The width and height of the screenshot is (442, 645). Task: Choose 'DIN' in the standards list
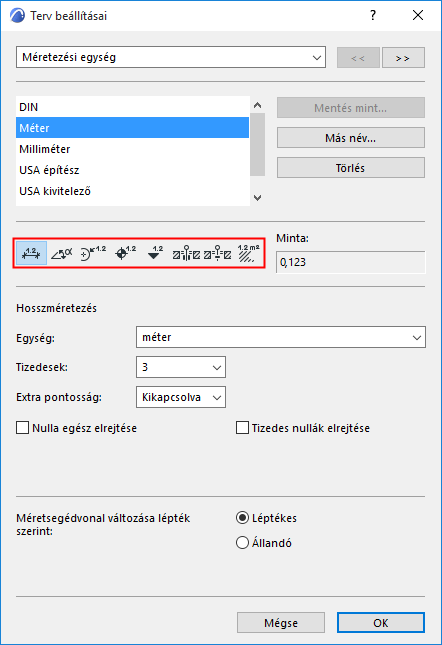(x=132, y=107)
